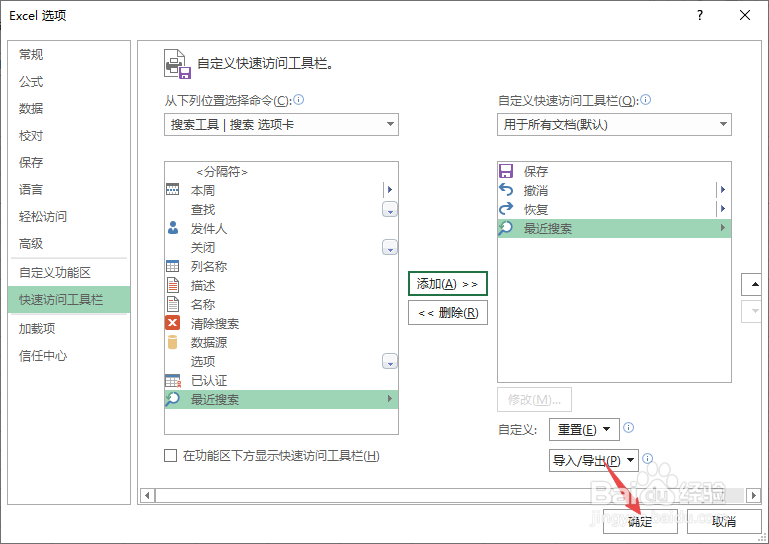The height and width of the screenshot is (544, 769).
Task: Open the 语言 category
Action: [69, 189]
